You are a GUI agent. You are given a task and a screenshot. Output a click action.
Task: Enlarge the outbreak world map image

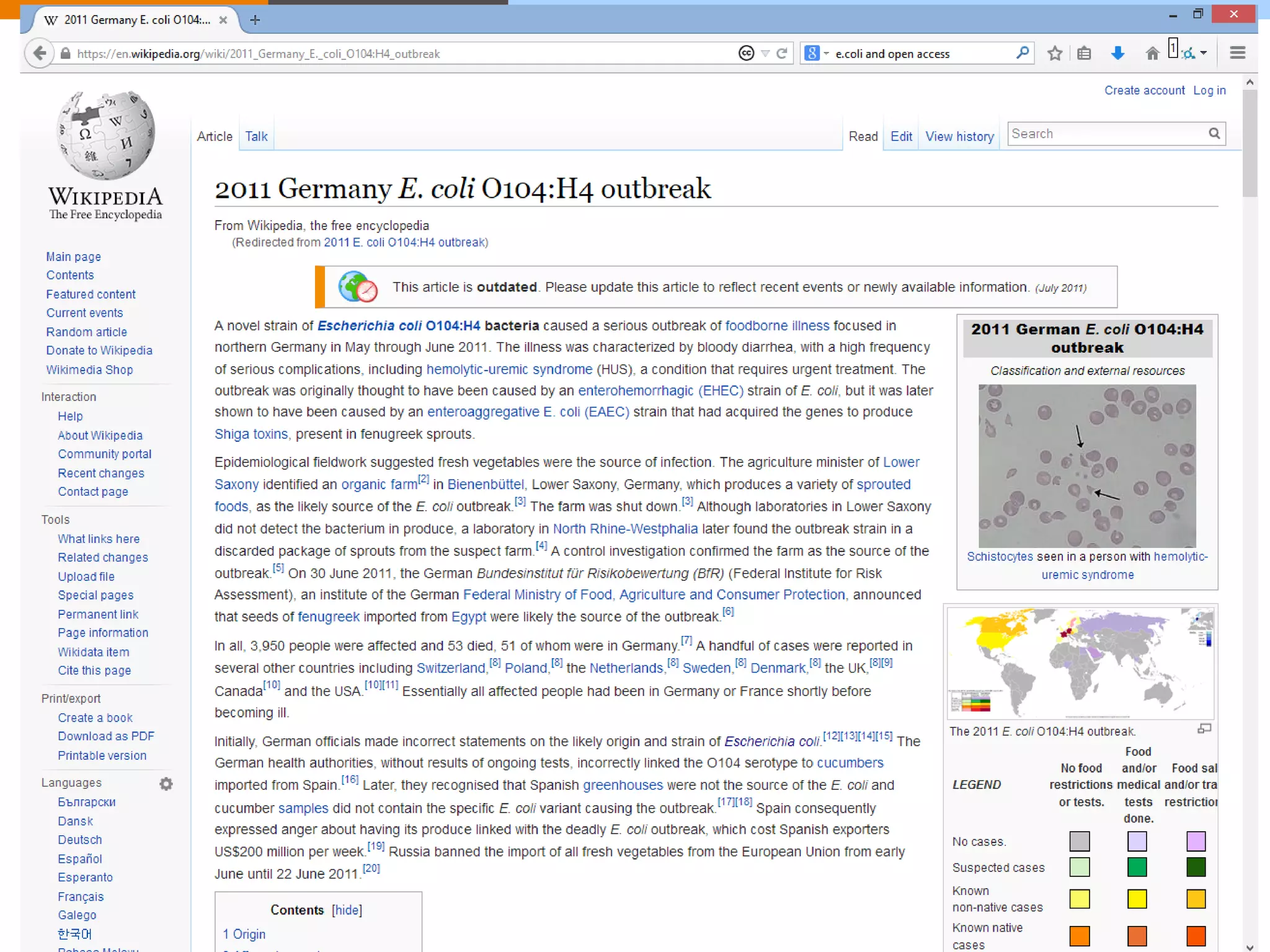pyautogui.click(x=1204, y=729)
